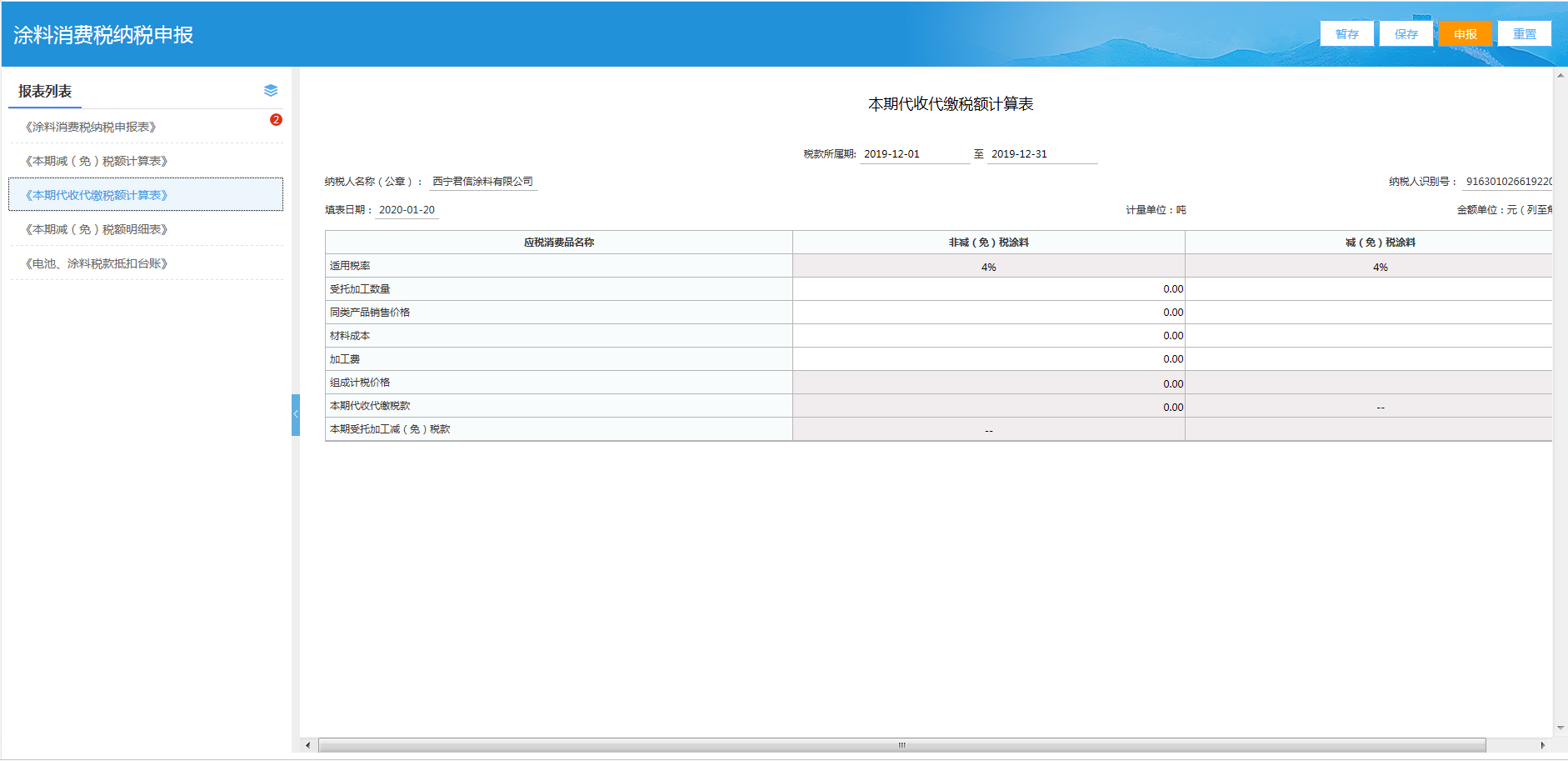
Task: Open 《电池、涂料税款抵扣台账》 report
Action: coord(97,263)
